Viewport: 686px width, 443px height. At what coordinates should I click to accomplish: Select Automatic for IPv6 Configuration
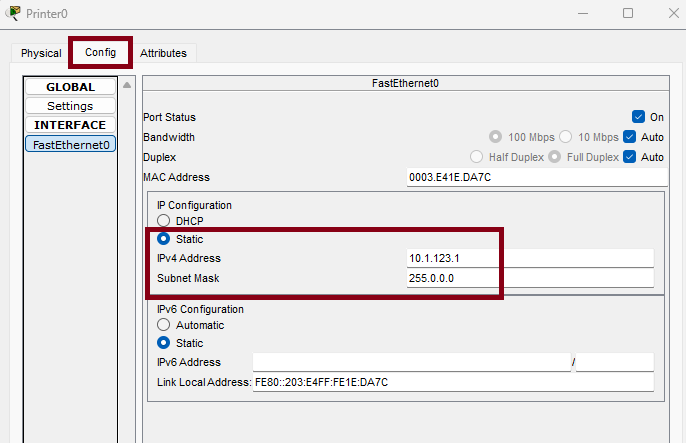tap(163, 324)
